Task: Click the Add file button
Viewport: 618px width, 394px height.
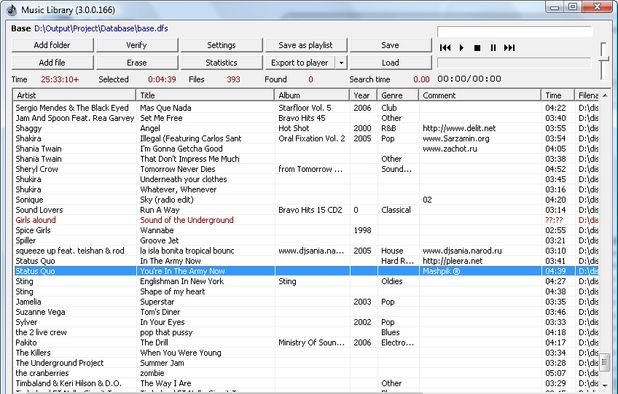Action: point(52,63)
